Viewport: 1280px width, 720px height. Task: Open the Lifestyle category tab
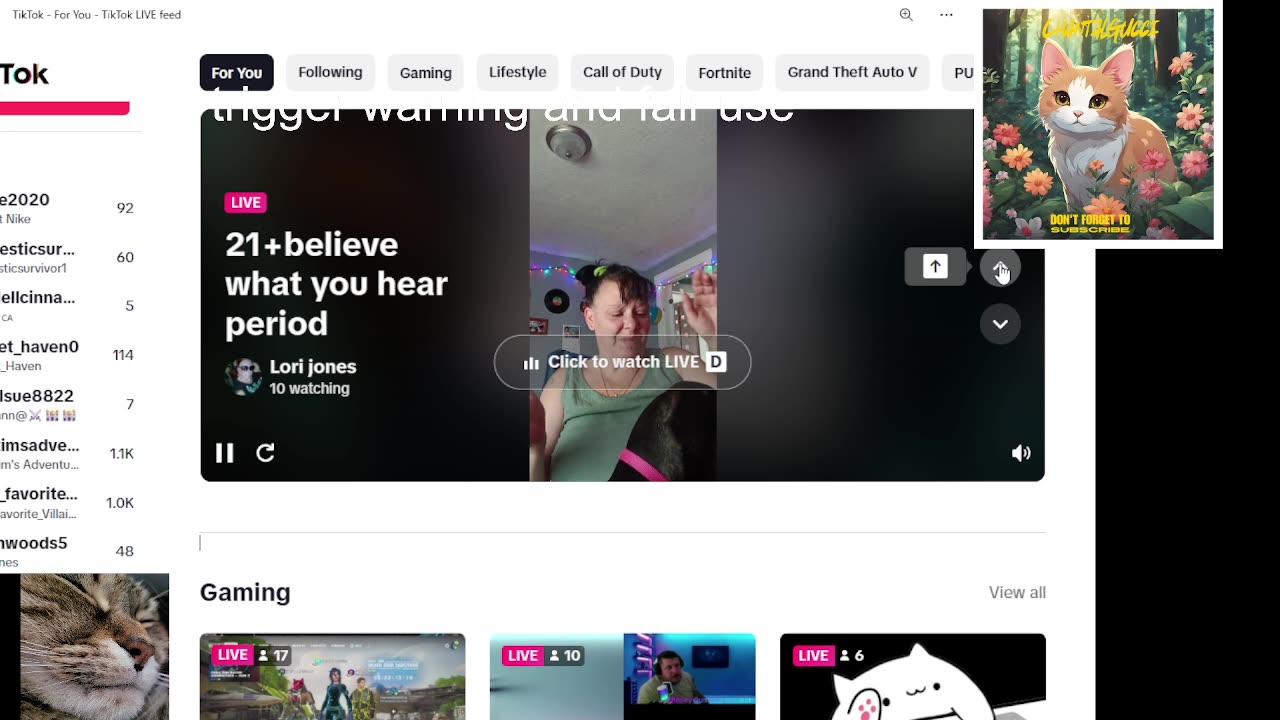point(518,72)
